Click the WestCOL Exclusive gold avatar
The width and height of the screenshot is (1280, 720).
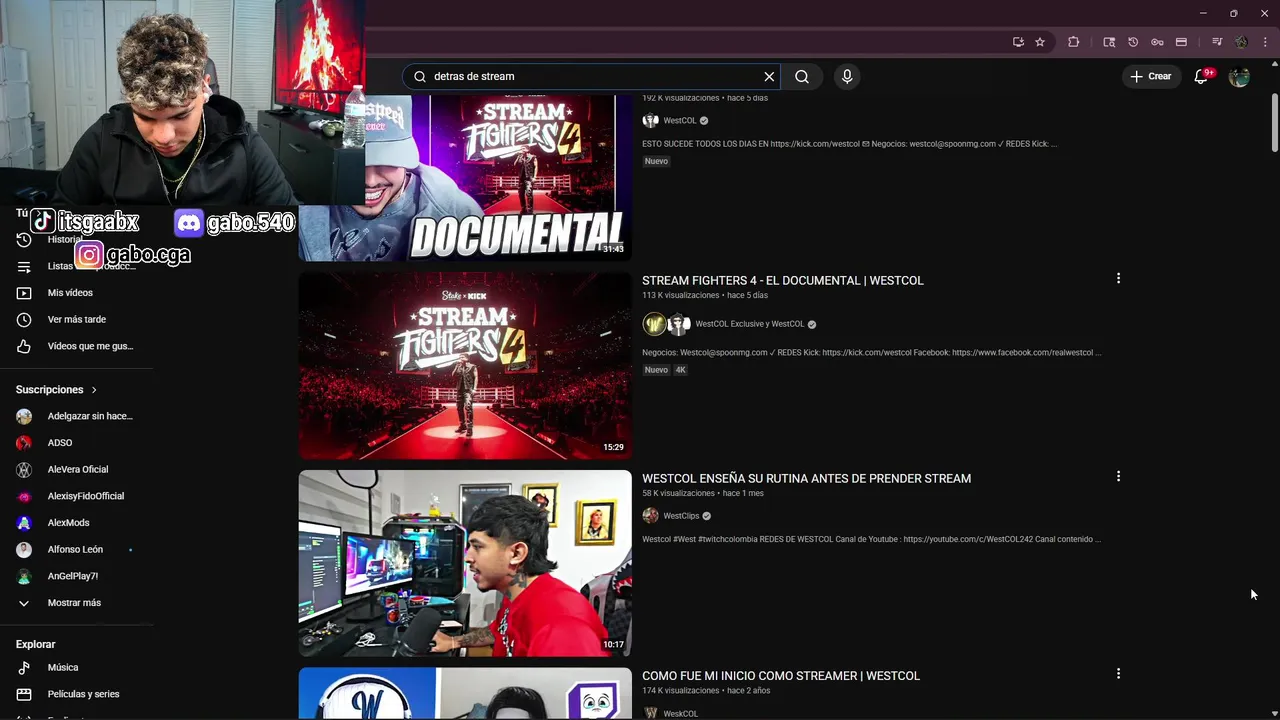654,324
